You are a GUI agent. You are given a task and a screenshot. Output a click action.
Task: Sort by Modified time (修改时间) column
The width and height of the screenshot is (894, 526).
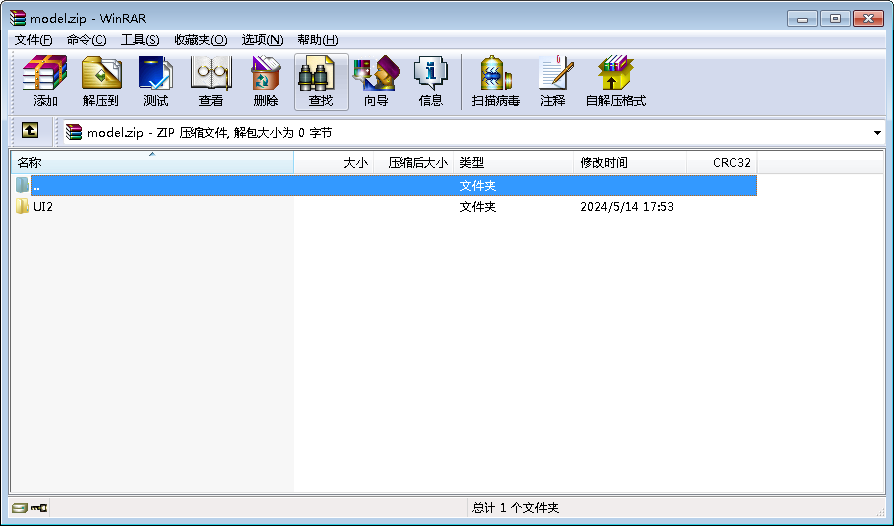pos(630,163)
